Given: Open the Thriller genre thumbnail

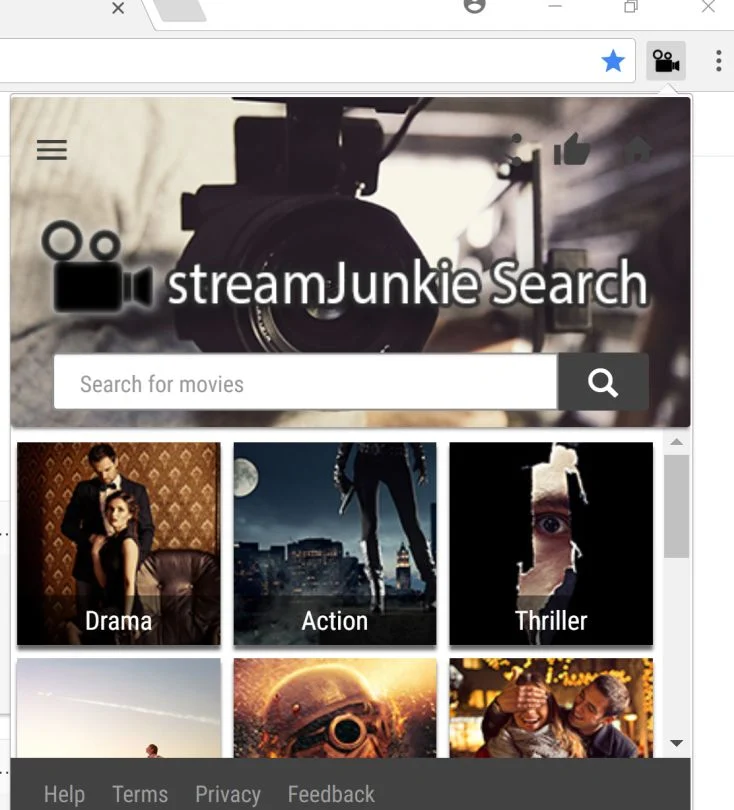Looking at the screenshot, I should (551, 543).
